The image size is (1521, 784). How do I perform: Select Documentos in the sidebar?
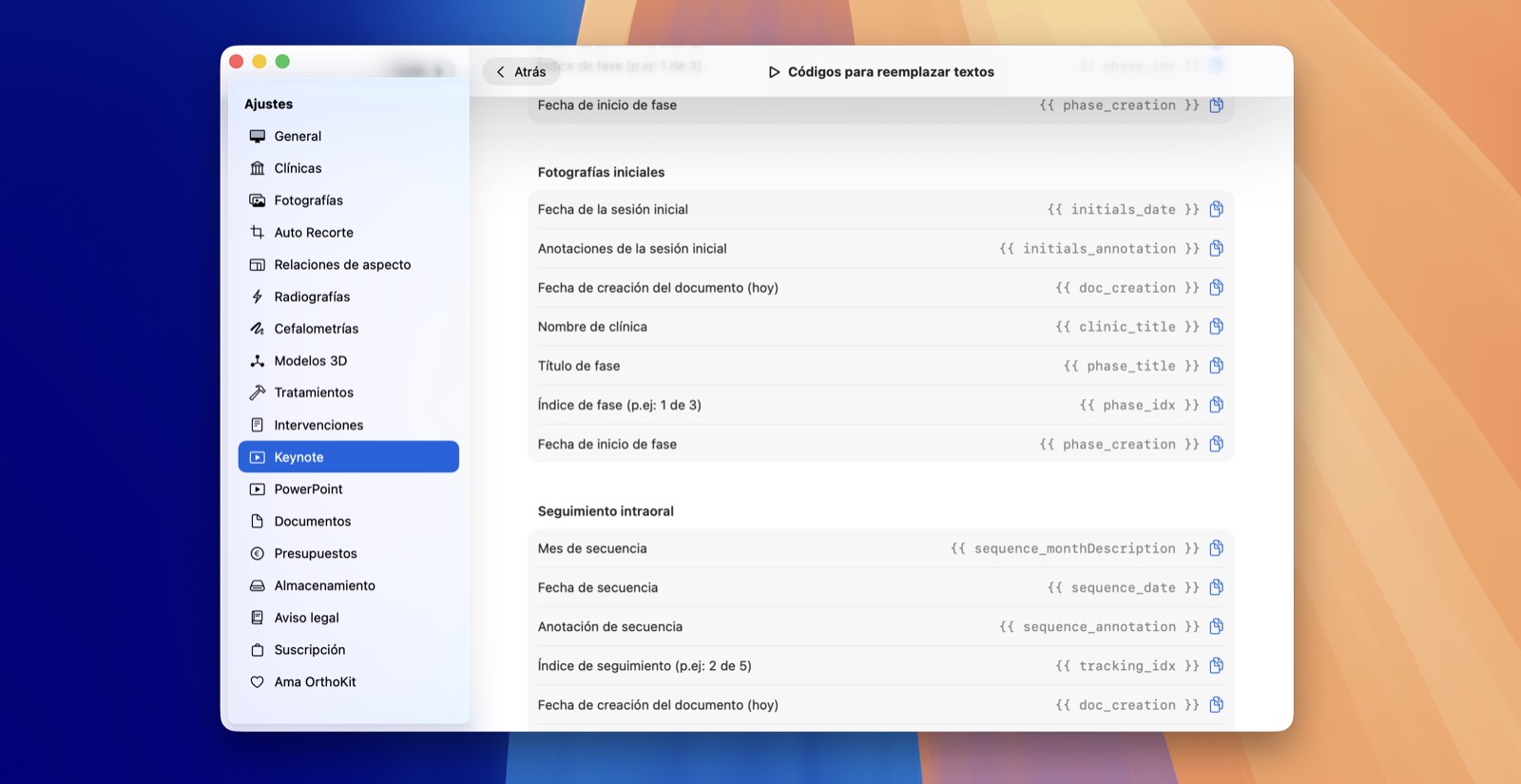point(348,521)
